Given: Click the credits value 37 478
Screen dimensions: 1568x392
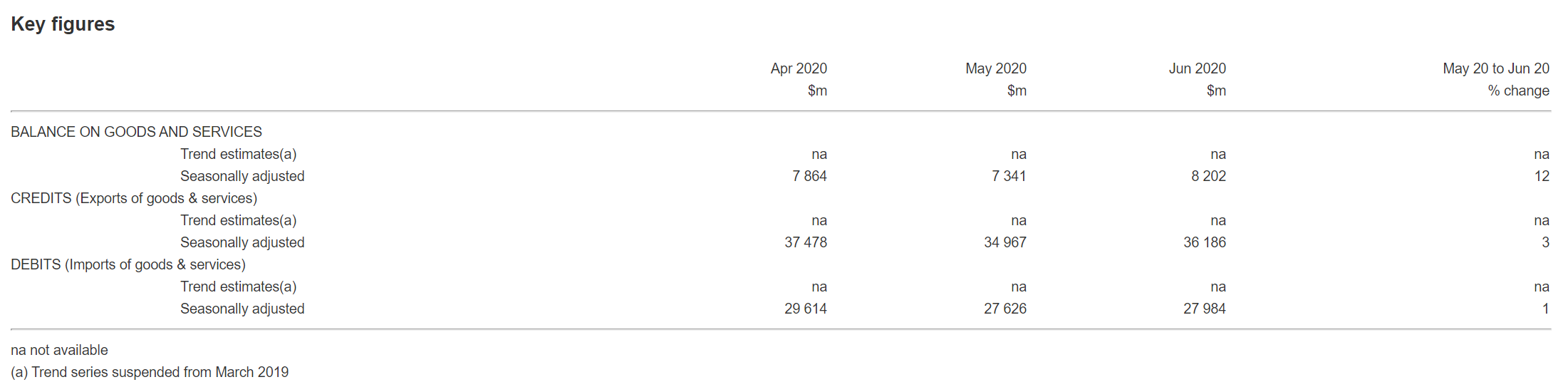Looking at the screenshot, I should (x=806, y=242).
